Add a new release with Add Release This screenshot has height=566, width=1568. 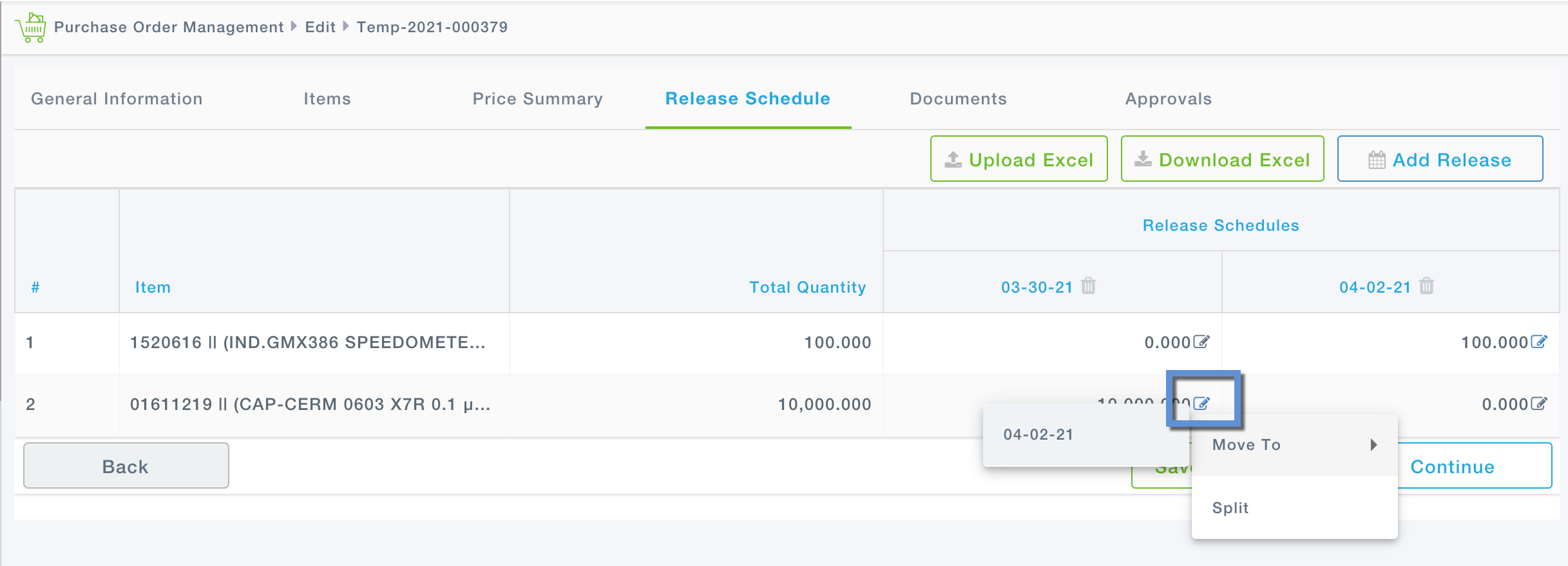pyautogui.click(x=1440, y=159)
